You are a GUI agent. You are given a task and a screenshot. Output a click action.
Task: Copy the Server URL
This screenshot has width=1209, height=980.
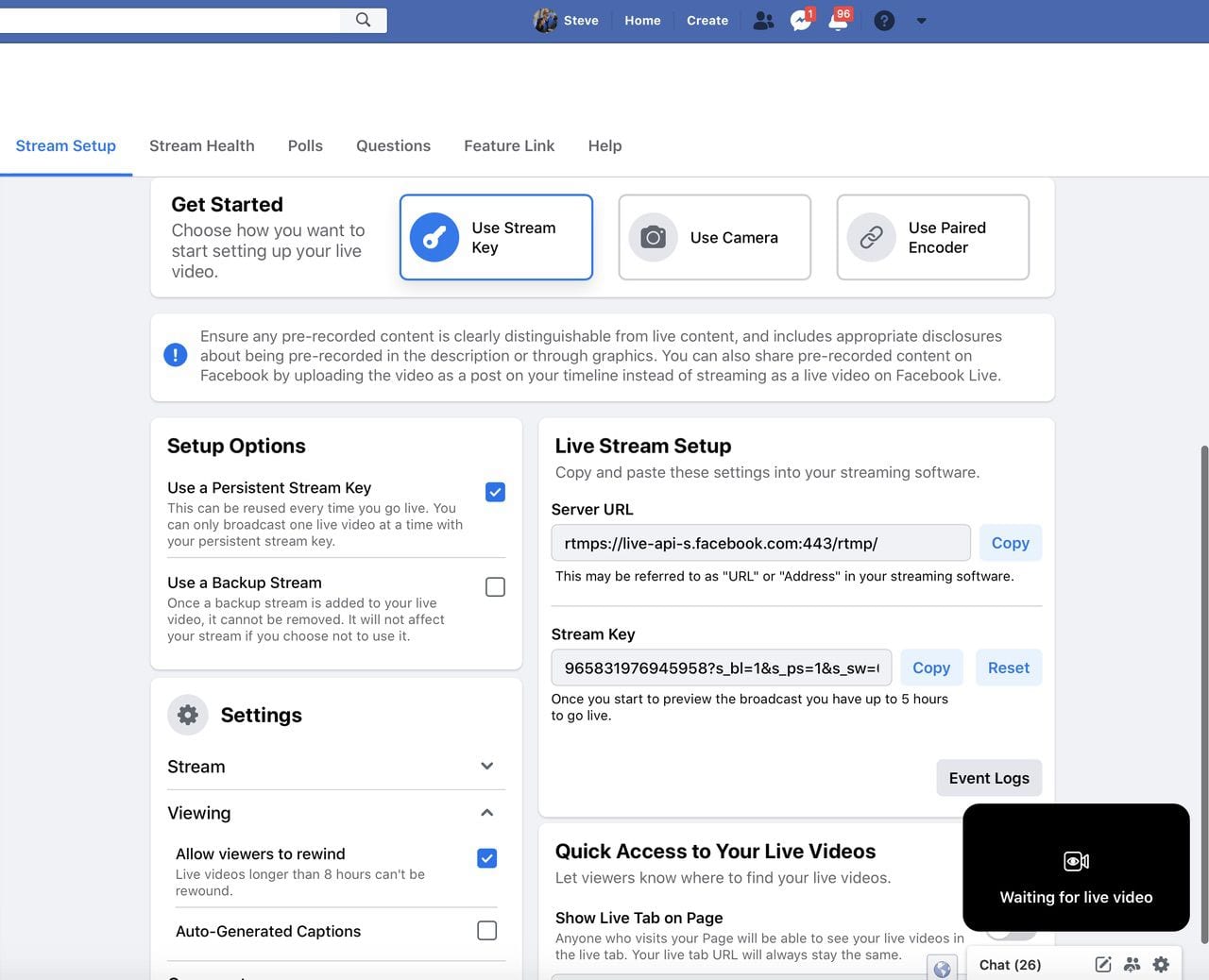(x=1010, y=543)
